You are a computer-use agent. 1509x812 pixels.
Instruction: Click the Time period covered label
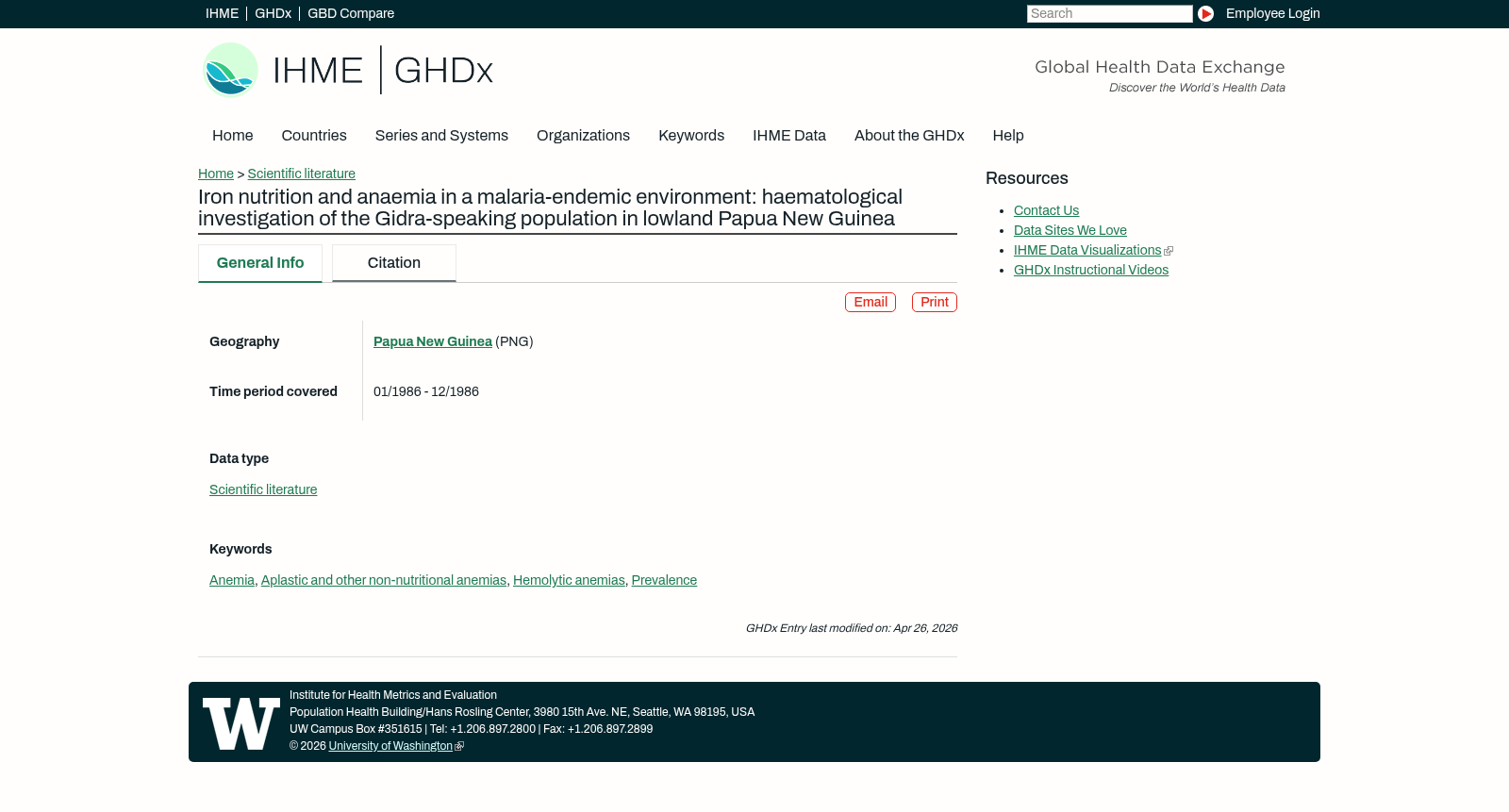(274, 391)
